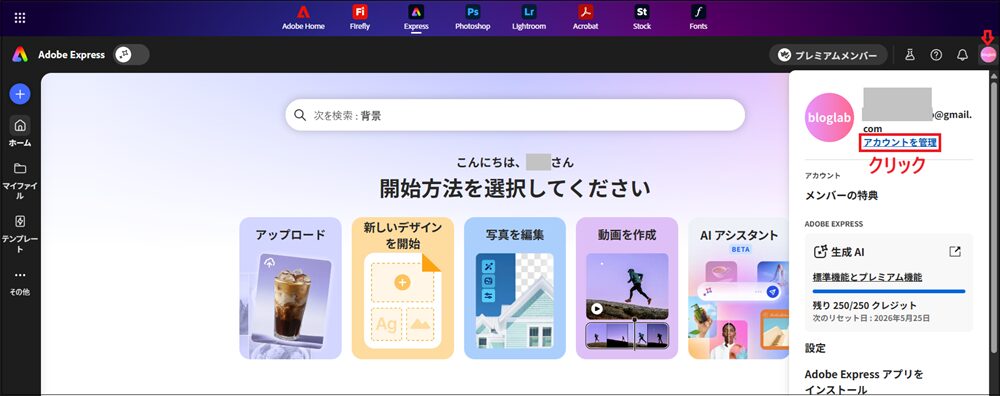Open メンバーの特典 in account panel

841,196
